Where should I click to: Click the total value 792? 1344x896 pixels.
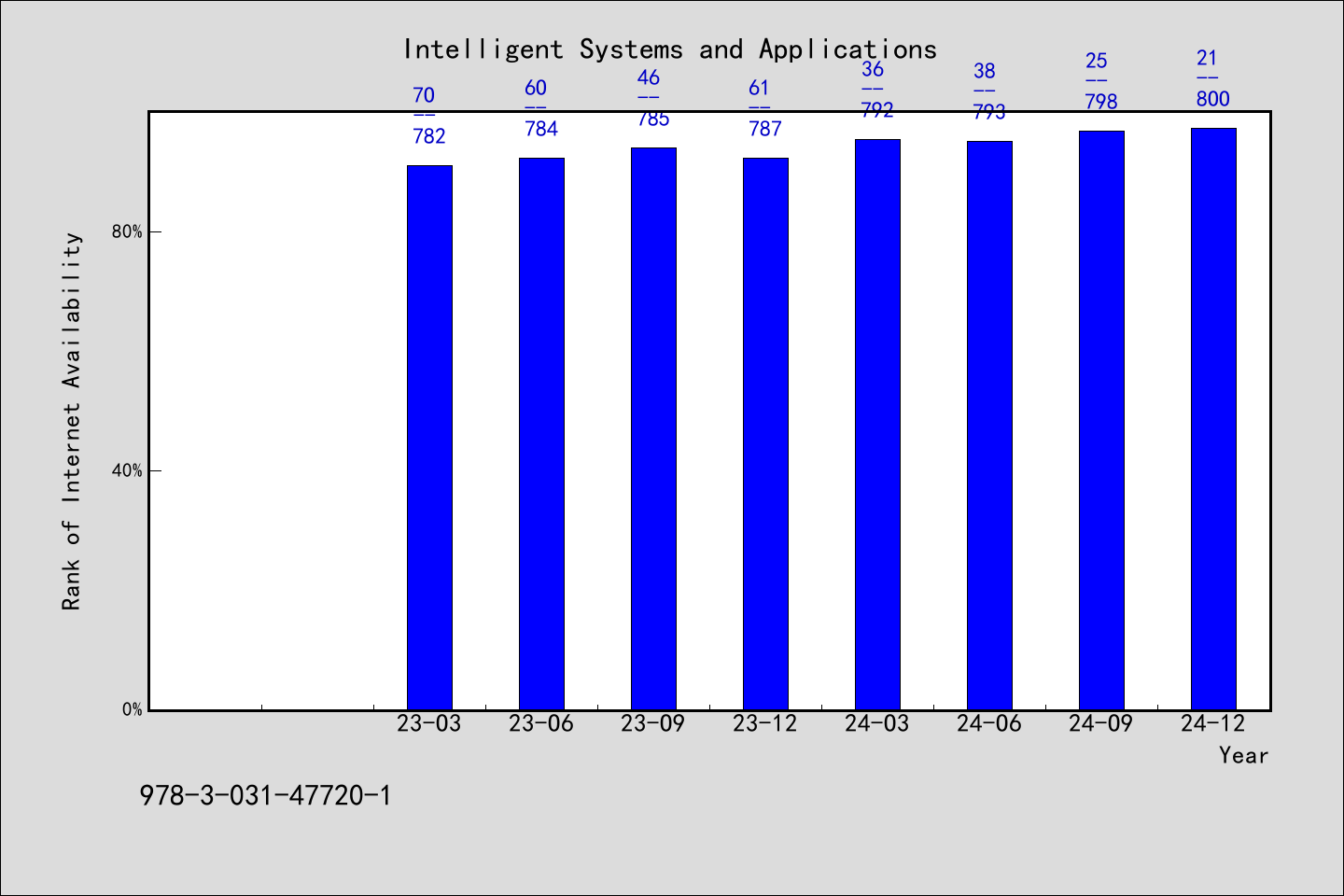[x=877, y=110]
